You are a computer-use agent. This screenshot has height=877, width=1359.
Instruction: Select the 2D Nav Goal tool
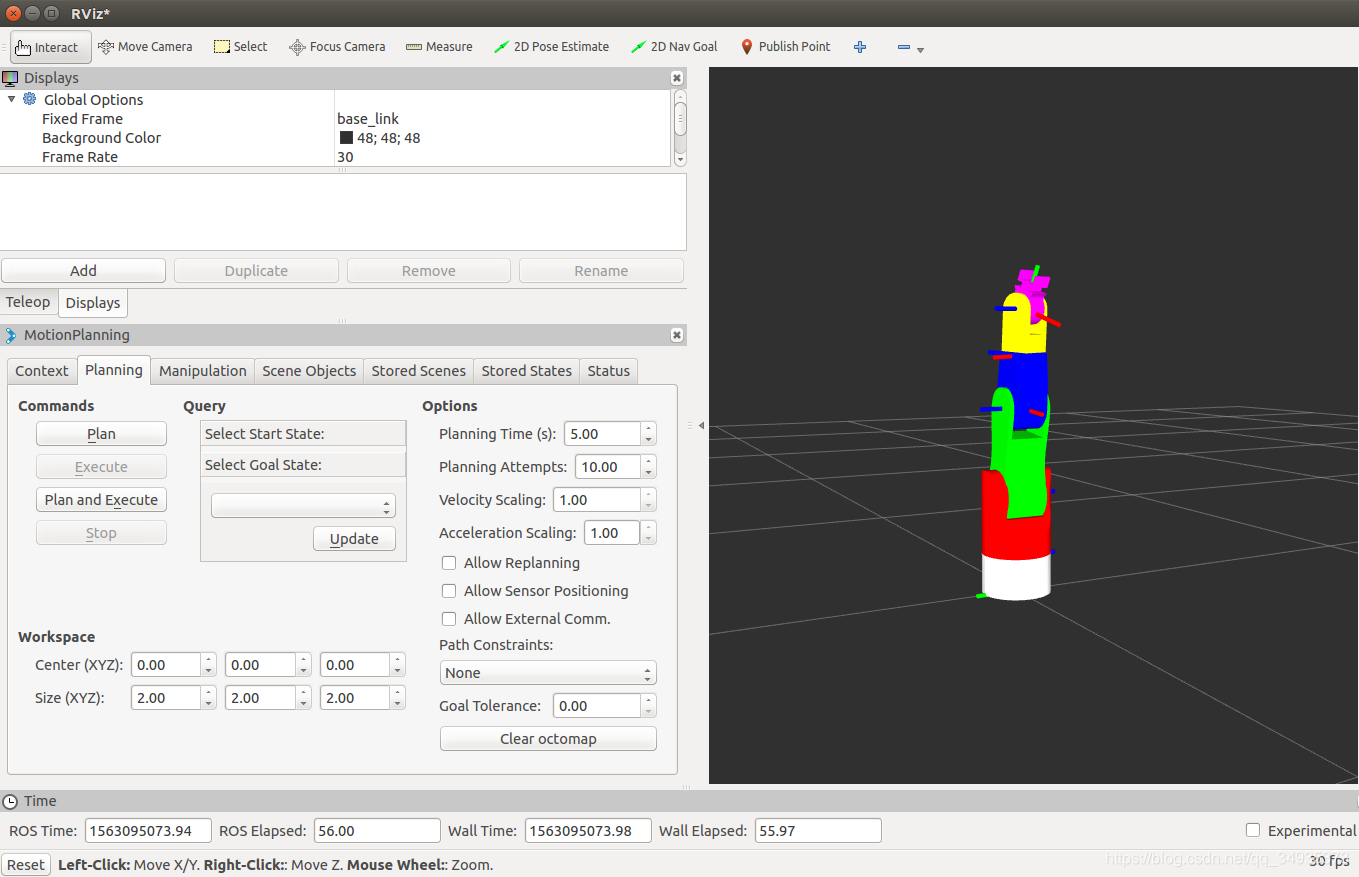point(674,47)
